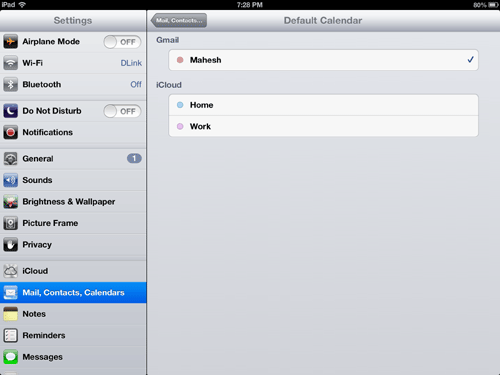500x375 pixels.
Task: Open Notes settings
Action: (73, 314)
